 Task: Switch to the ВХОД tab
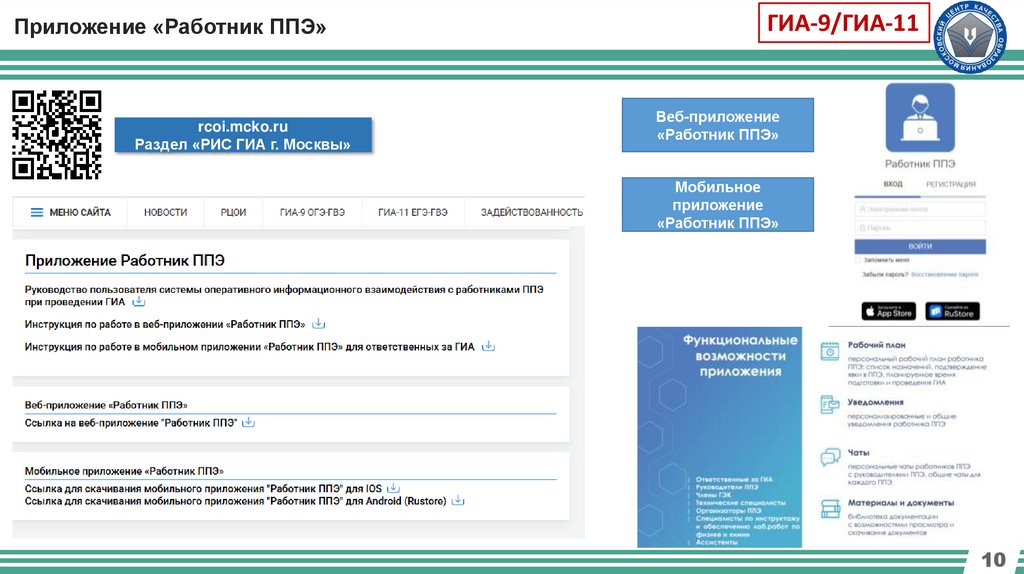point(893,184)
